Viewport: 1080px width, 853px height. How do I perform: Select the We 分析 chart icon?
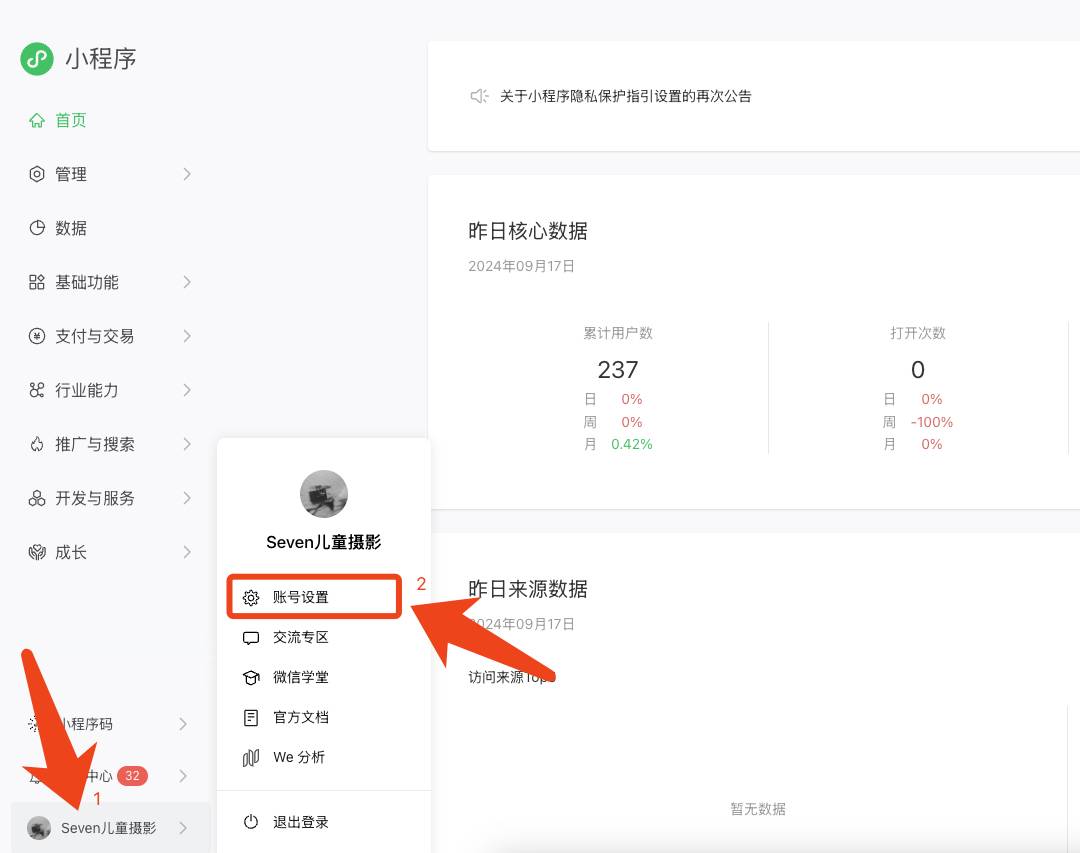[250, 757]
